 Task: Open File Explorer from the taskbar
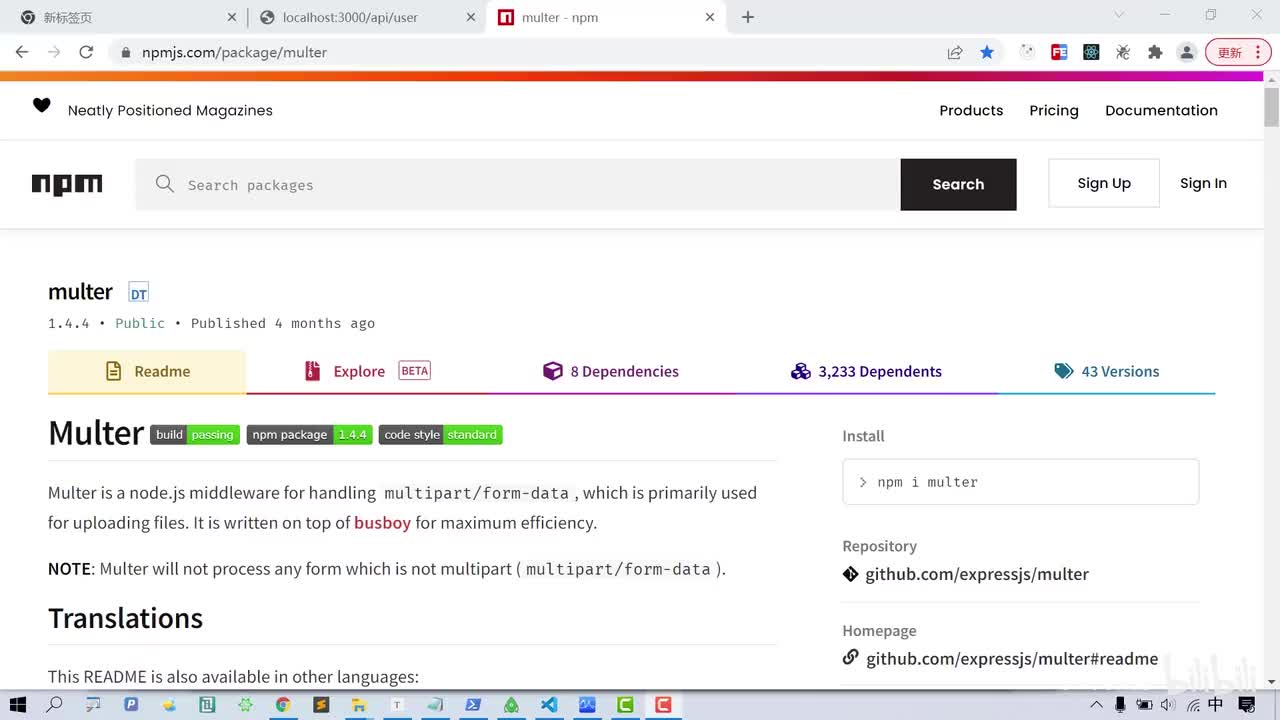359,705
